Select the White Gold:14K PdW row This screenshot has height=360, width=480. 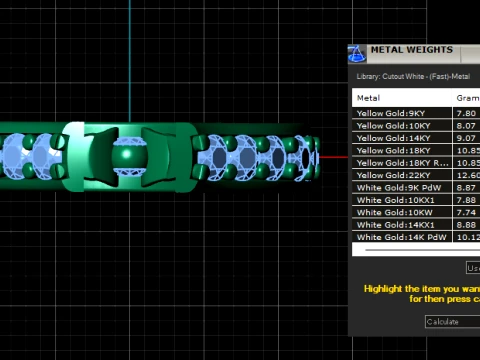[416, 237]
